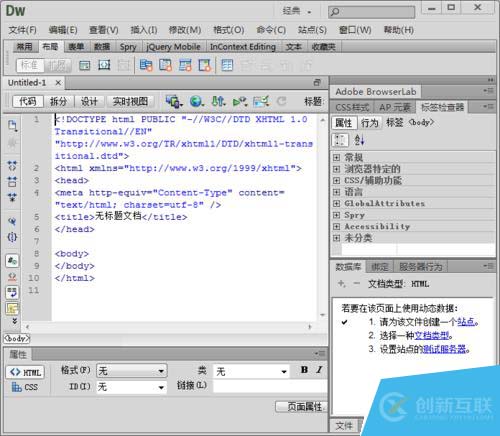500x436 pixels.
Task: Click the select parent tag icon
Action: click(x=12, y=221)
